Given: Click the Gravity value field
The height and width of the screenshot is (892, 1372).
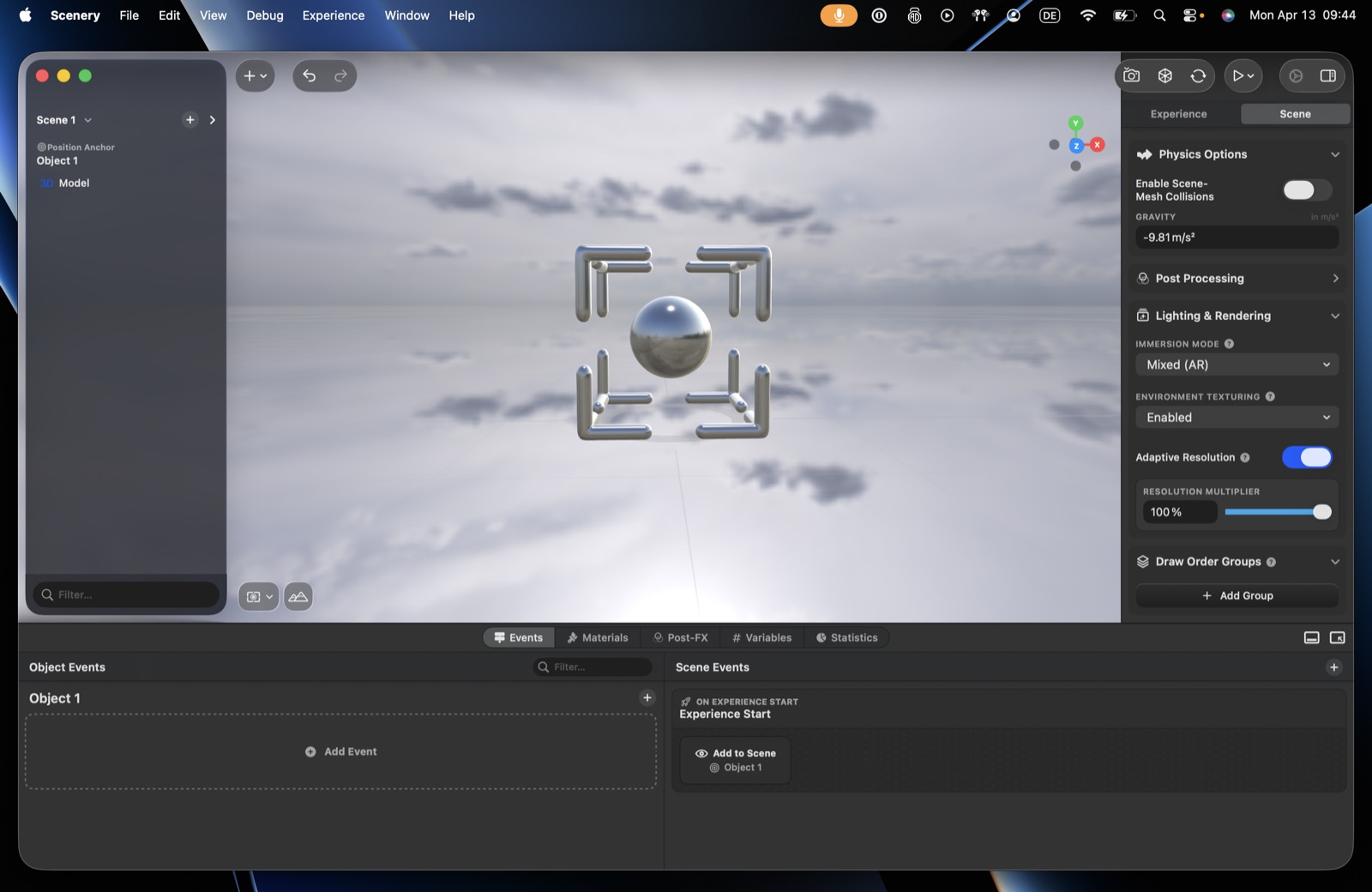Looking at the screenshot, I should tap(1237, 238).
